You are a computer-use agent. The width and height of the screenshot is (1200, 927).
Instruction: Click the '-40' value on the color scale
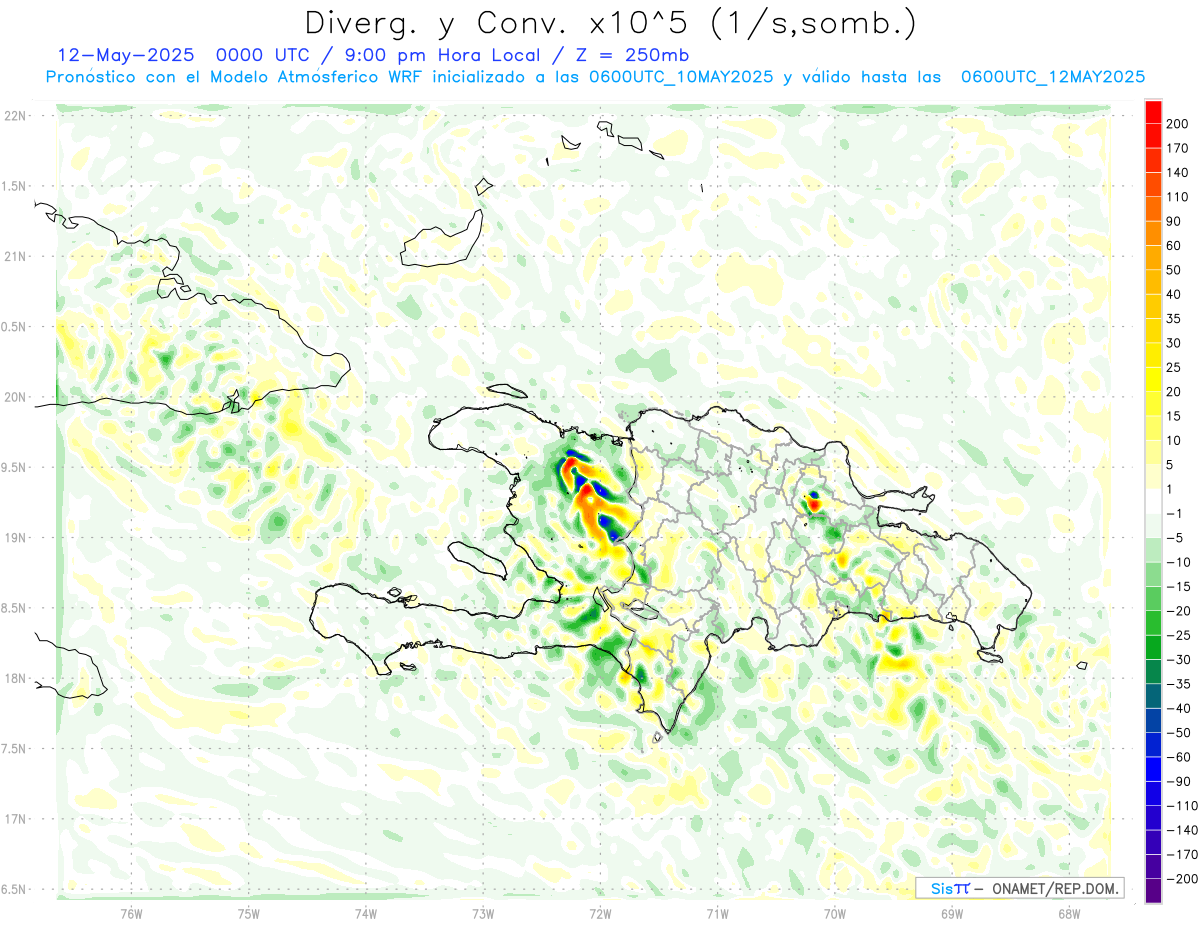point(1178,708)
